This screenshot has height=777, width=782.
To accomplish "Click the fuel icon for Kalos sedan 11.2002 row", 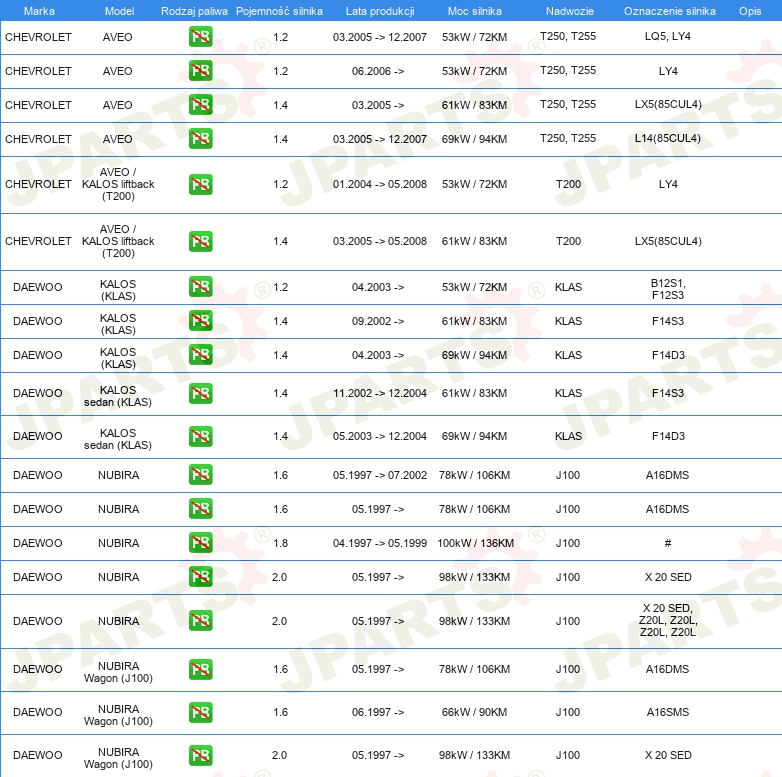I will (x=200, y=393).
